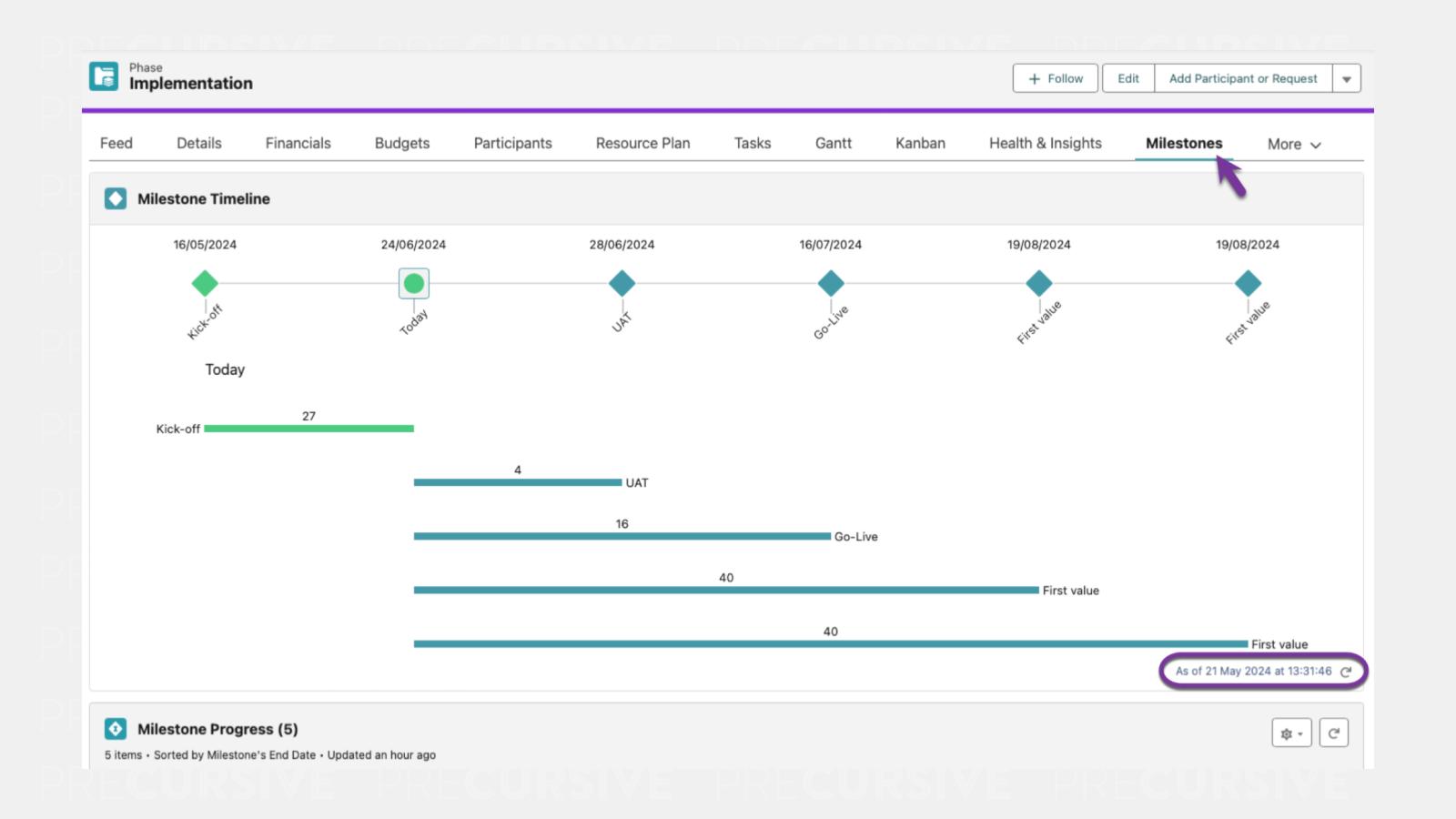Click the green Today circle marker
Image resolution: width=1456 pixels, height=819 pixels.
pos(414,284)
